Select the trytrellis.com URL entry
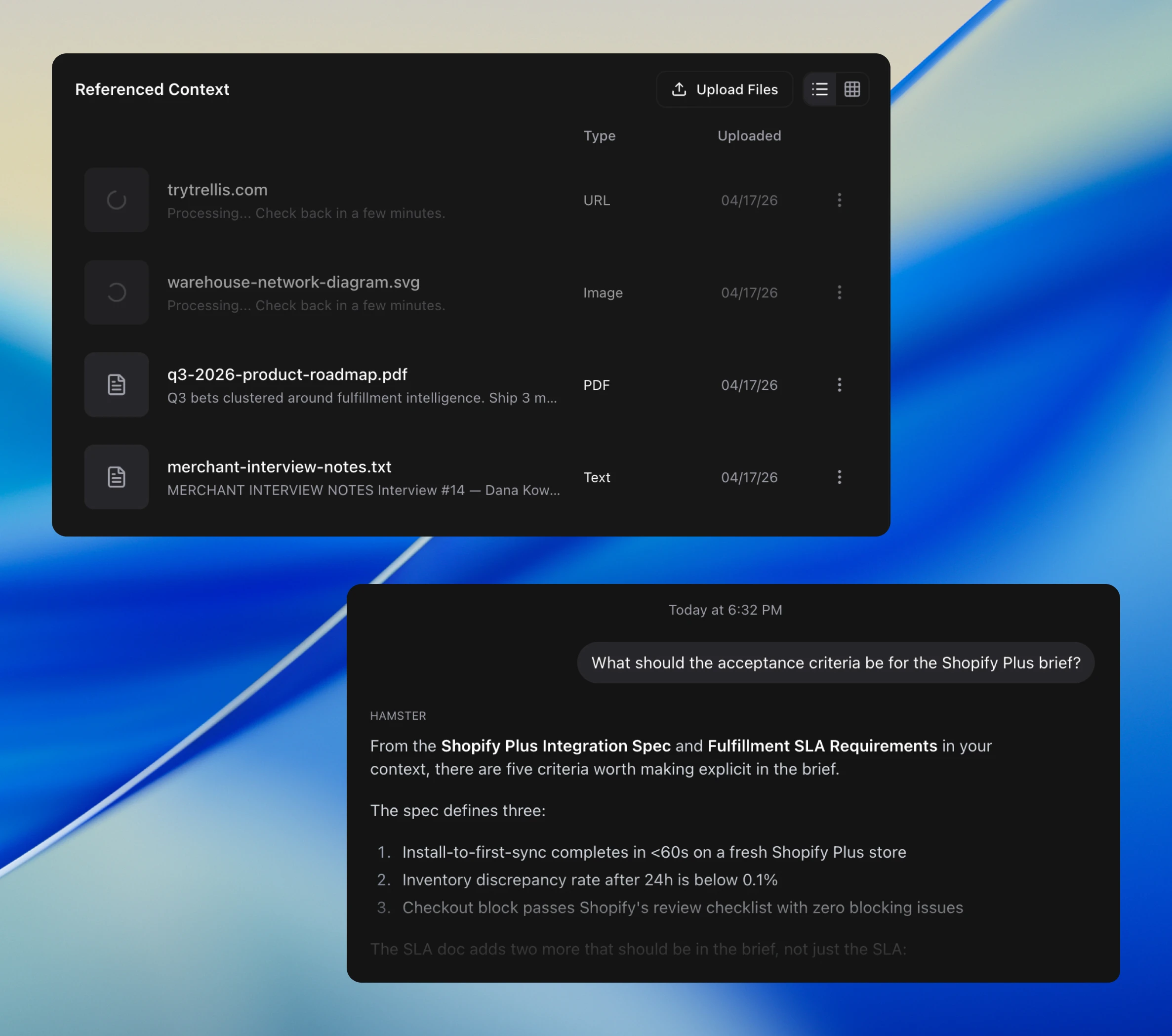This screenshot has width=1172, height=1036. click(x=217, y=190)
